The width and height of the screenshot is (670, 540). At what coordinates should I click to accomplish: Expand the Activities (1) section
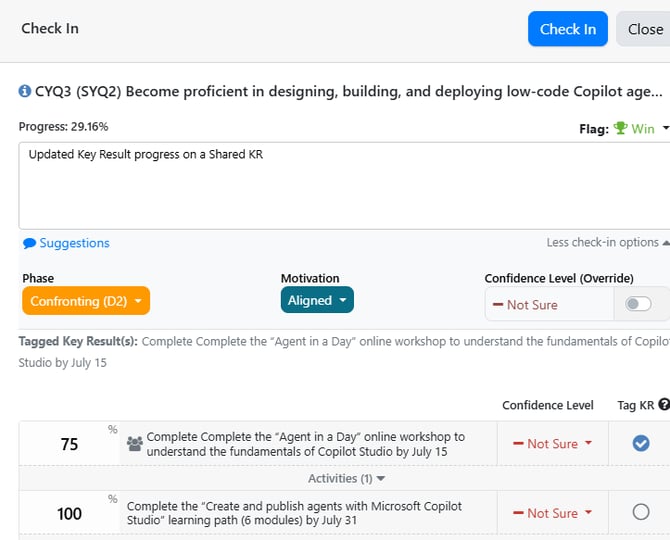[346, 479]
